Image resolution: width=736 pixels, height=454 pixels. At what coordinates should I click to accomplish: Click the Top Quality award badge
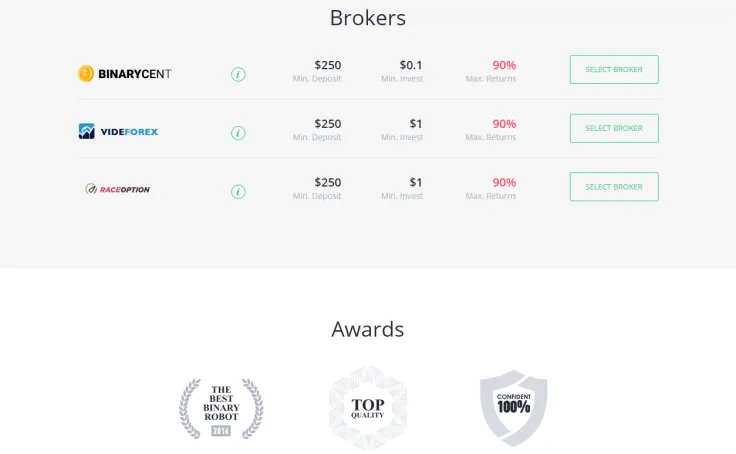[368, 408]
